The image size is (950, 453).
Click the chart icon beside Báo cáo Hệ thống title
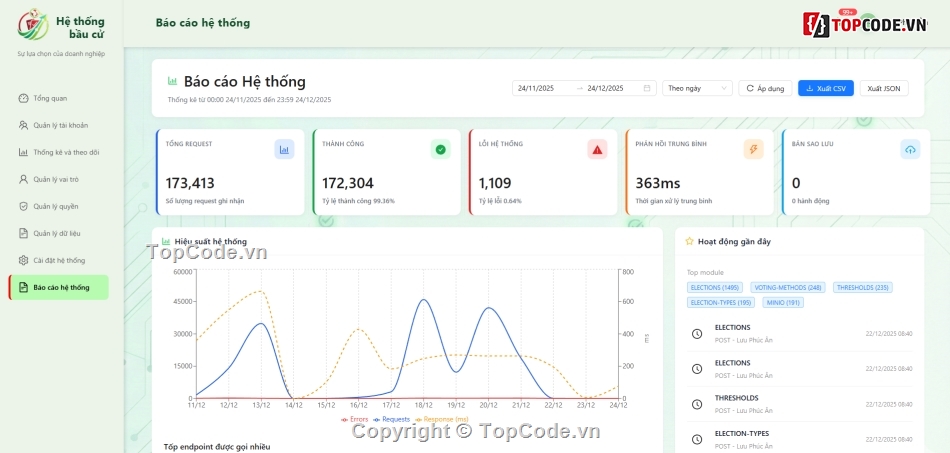coord(173,81)
